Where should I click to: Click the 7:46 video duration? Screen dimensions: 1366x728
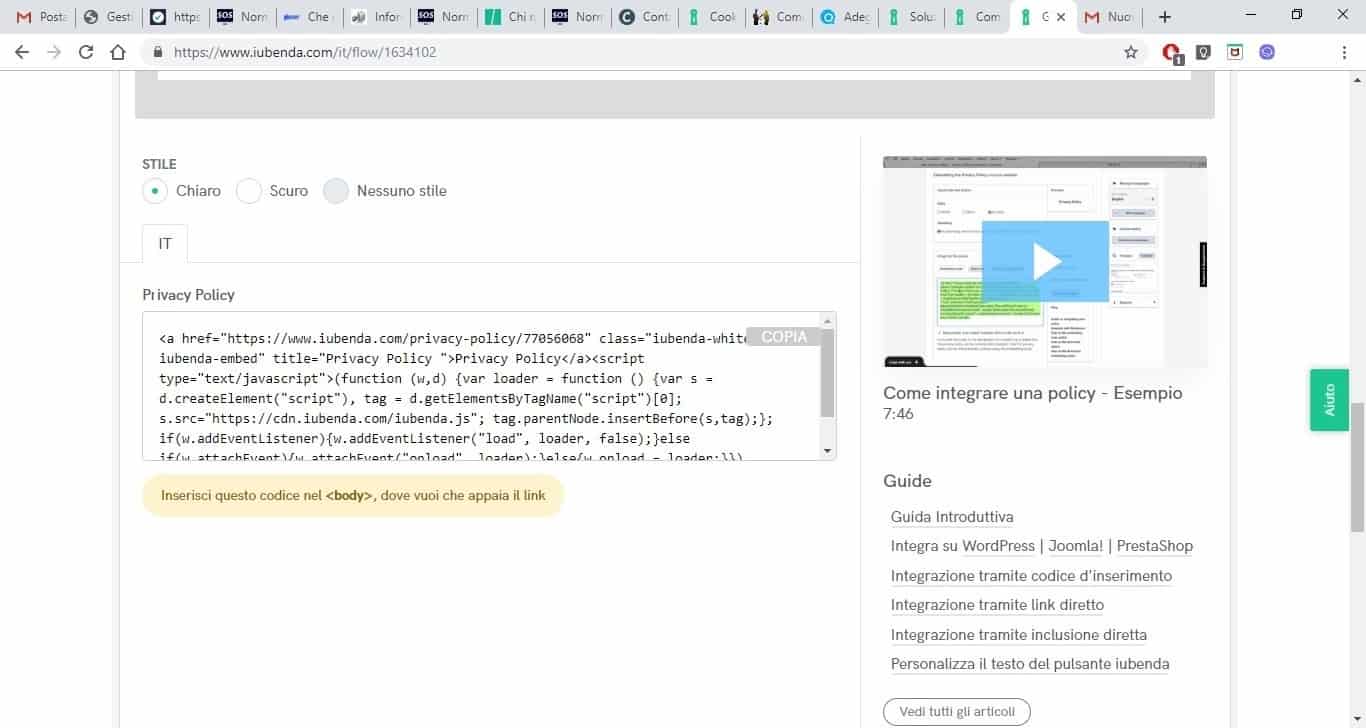898,414
